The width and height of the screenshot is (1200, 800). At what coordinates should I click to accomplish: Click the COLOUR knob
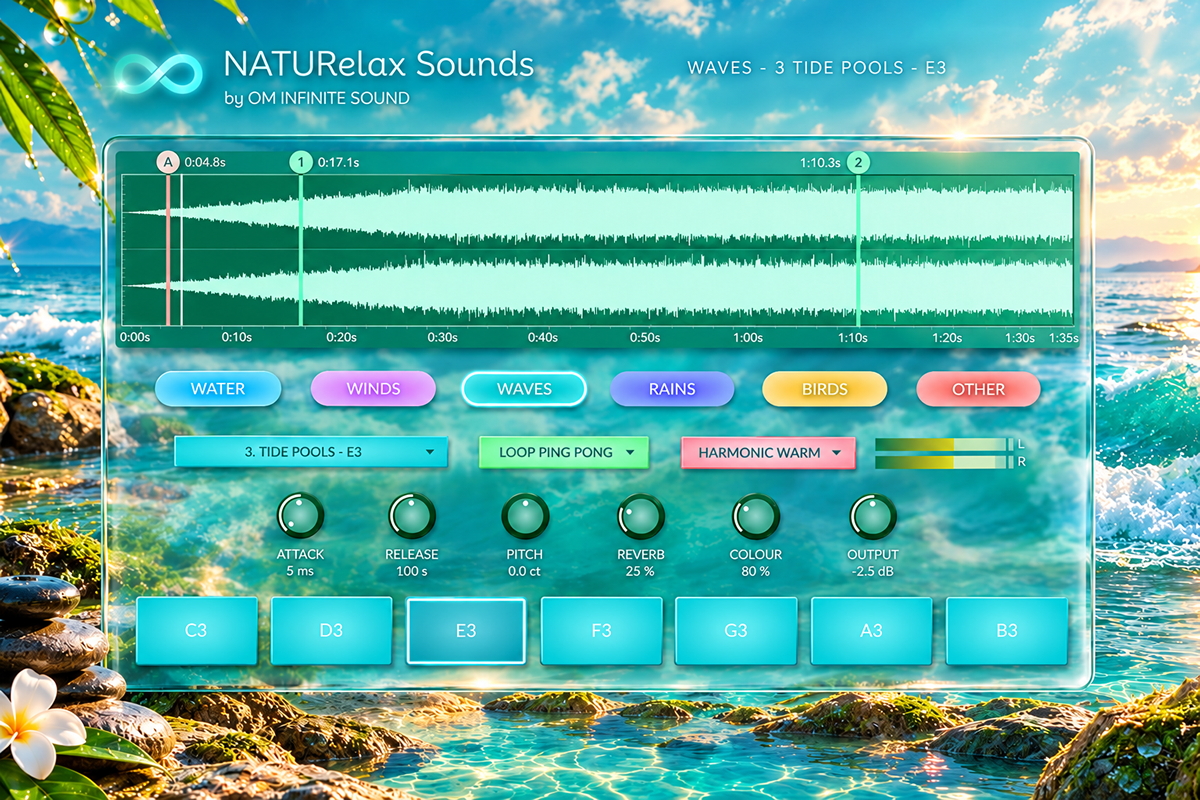click(x=756, y=516)
